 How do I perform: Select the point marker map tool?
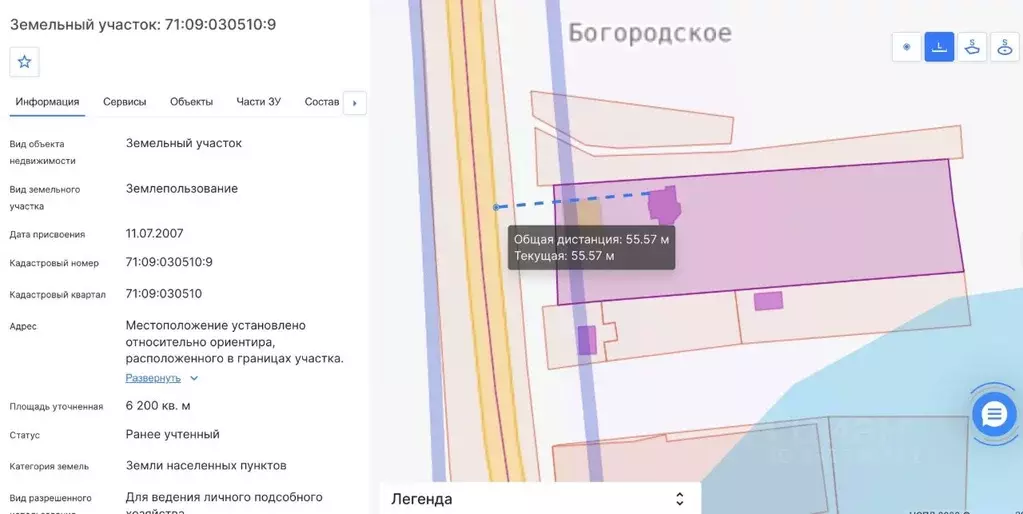pos(906,47)
